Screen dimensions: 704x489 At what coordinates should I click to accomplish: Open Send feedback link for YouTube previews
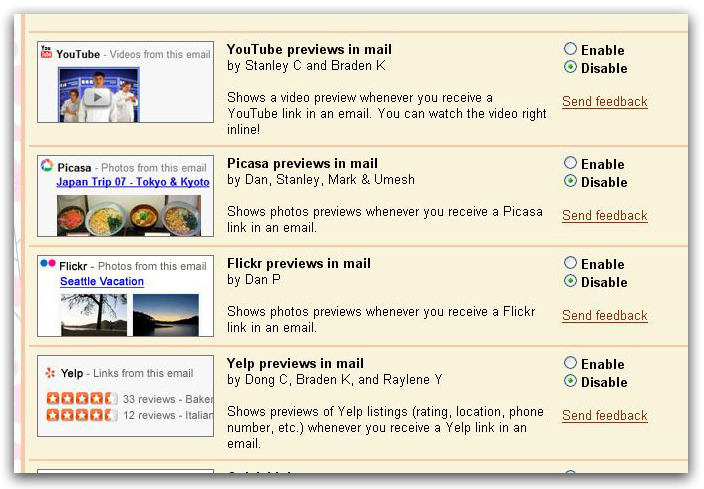tap(604, 101)
